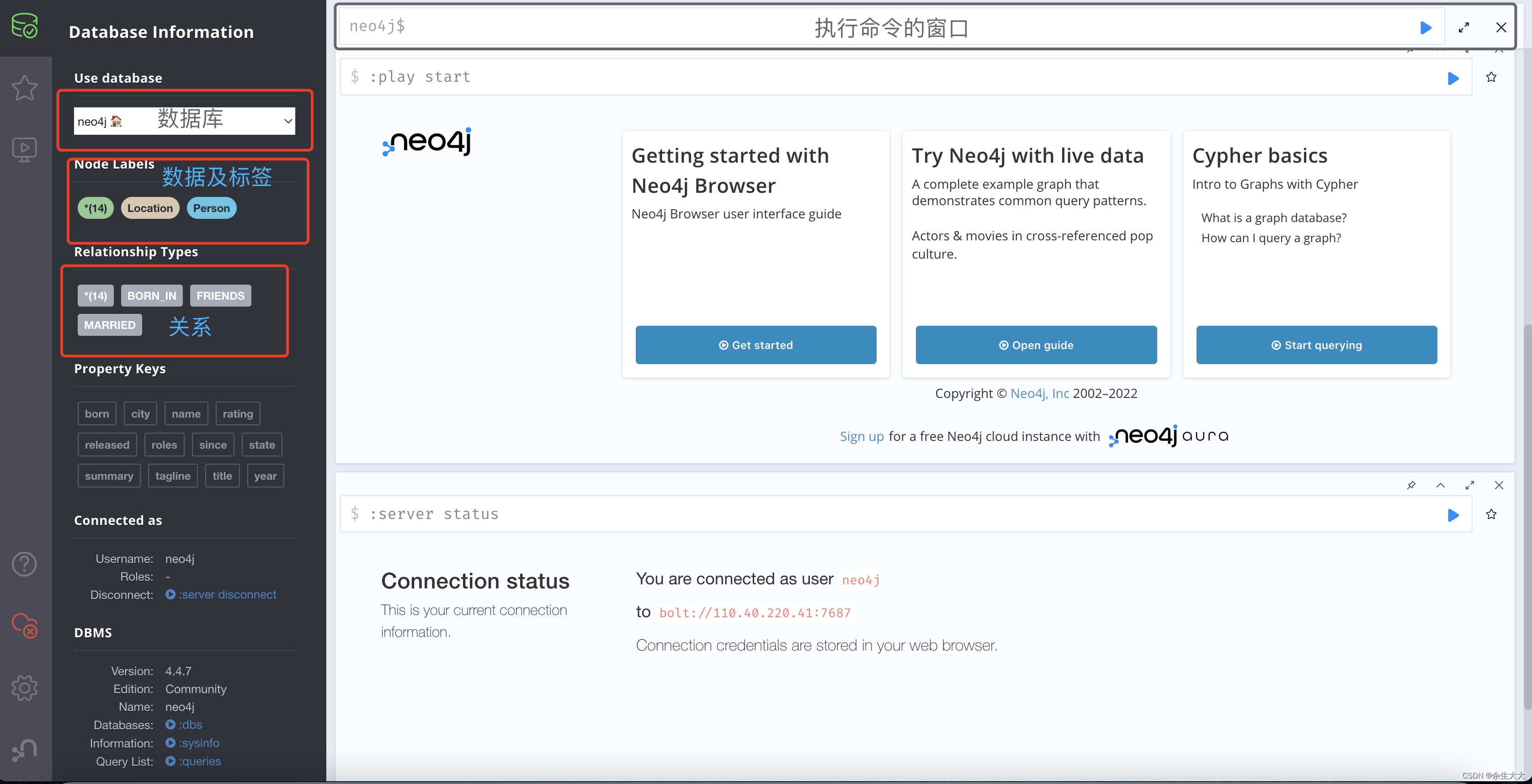The height and width of the screenshot is (784, 1532).
Task: Click the Start querying button
Action: tap(1317, 345)
